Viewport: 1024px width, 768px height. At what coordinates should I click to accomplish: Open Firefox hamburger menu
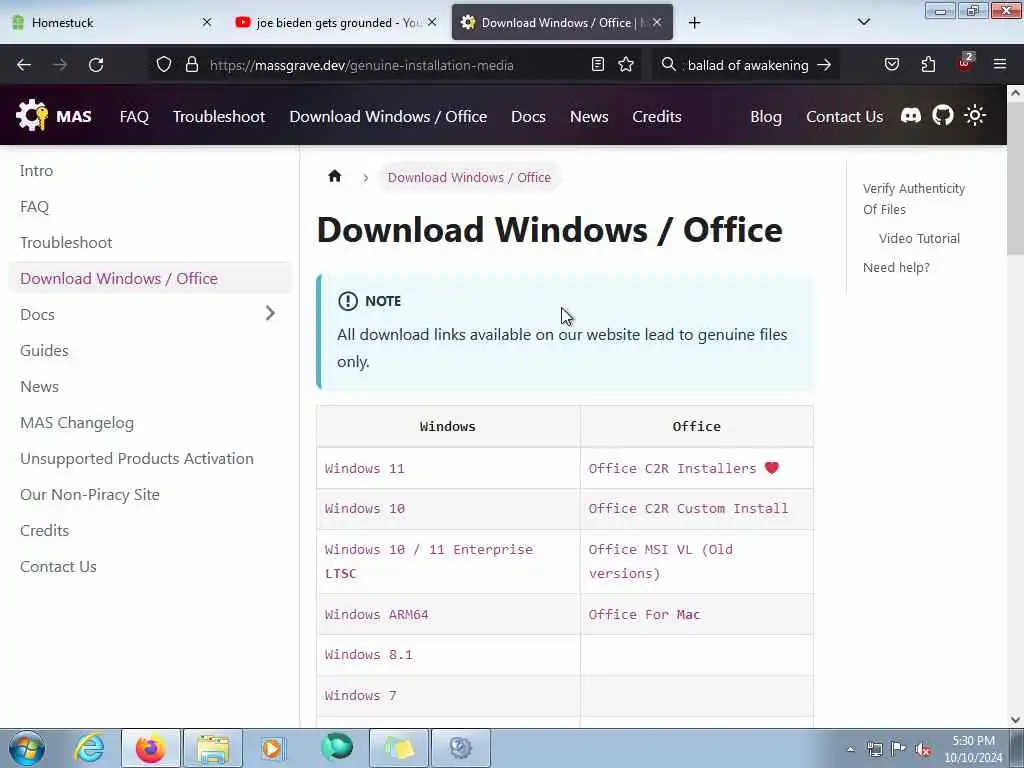(x=1000, y=64)
